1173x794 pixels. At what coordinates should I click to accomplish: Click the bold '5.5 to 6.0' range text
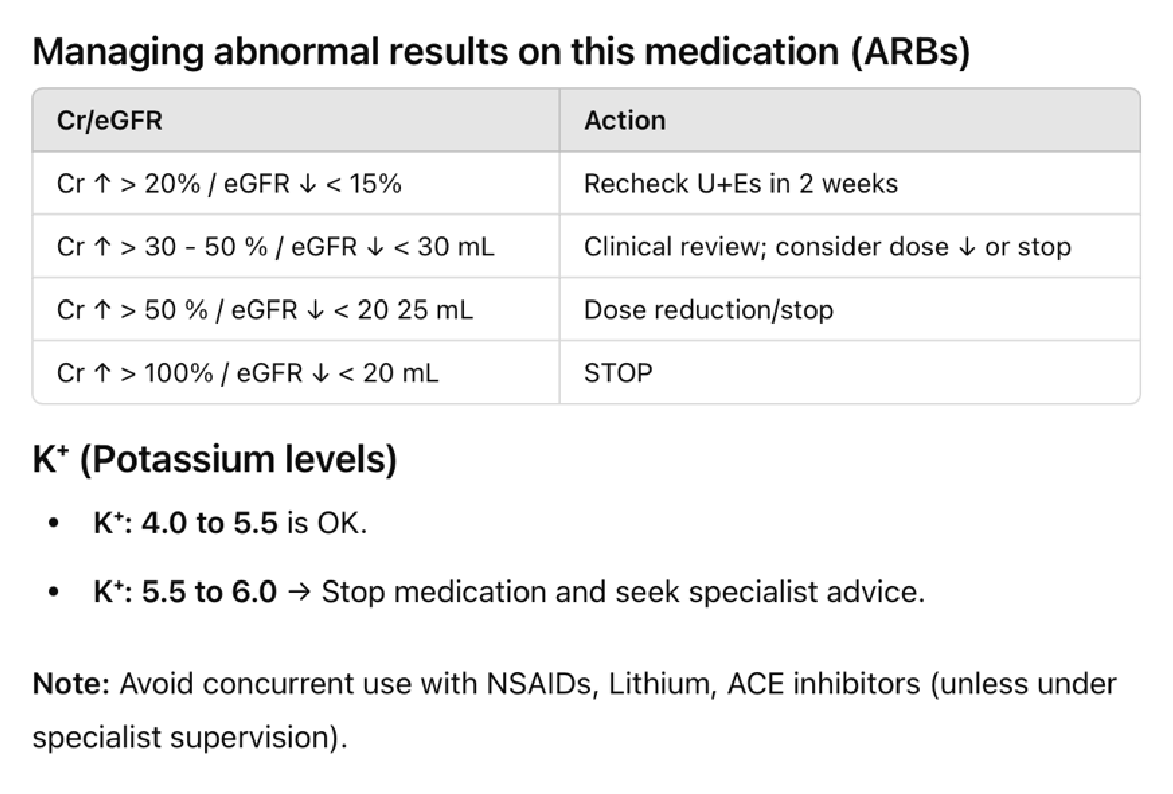pos(209,592)
